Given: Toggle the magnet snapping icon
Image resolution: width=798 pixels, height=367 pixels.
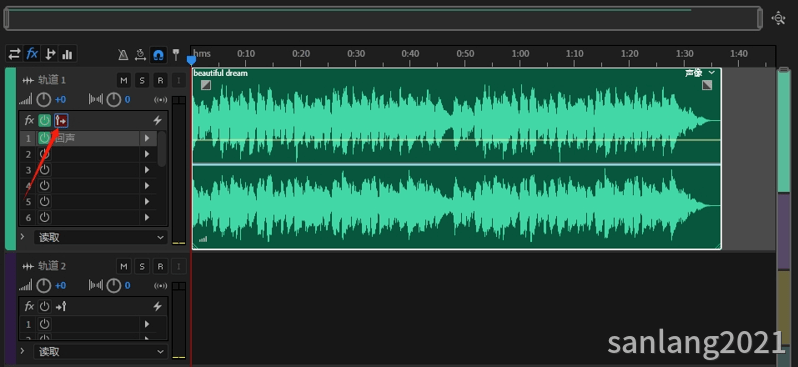Looking at the screenshot, I should (x=158, y=54).
